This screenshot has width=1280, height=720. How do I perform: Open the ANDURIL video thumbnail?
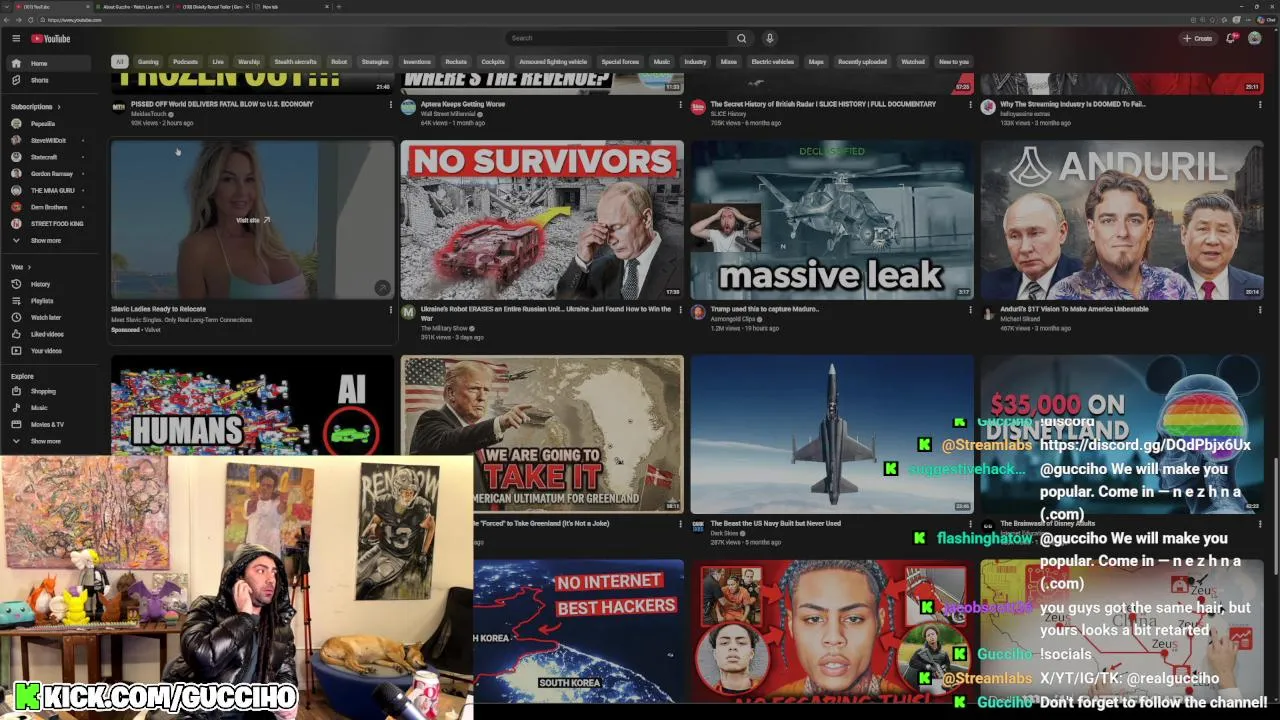1122,220
